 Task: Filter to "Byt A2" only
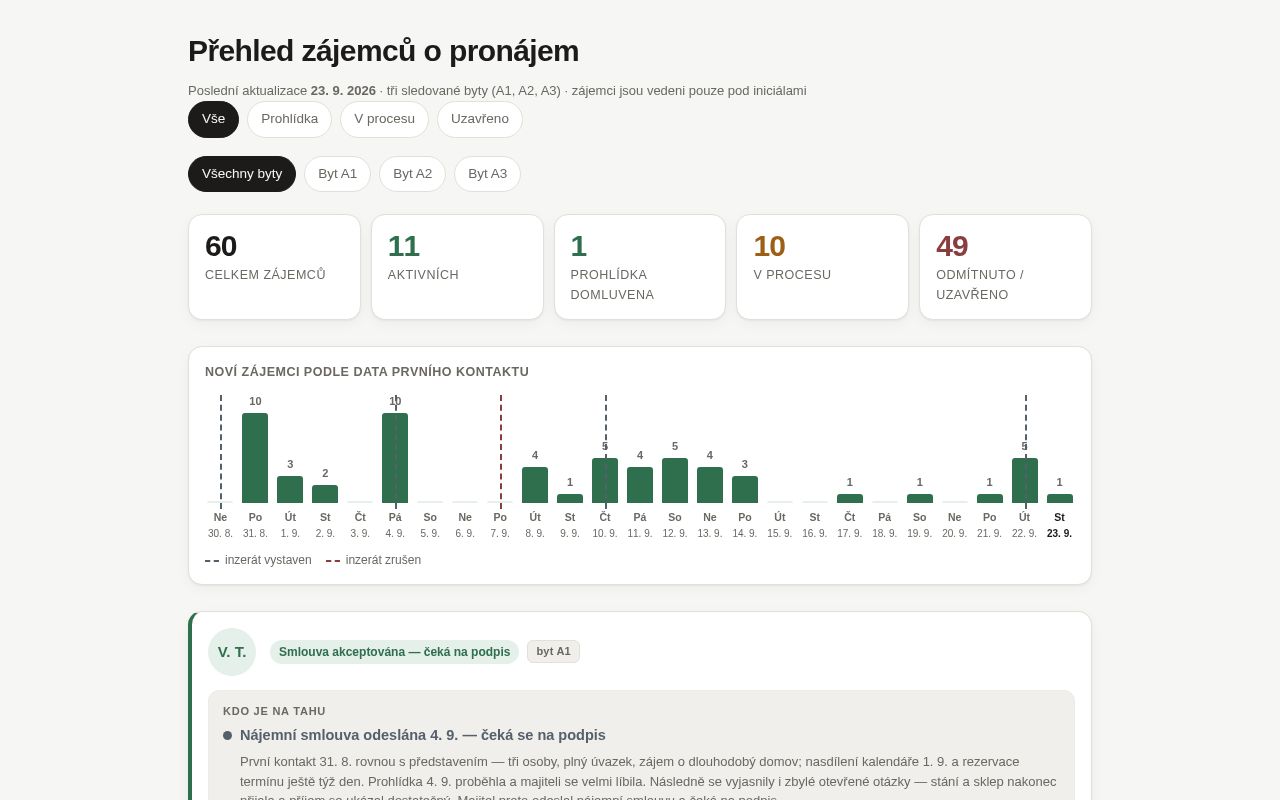(412, 174)
